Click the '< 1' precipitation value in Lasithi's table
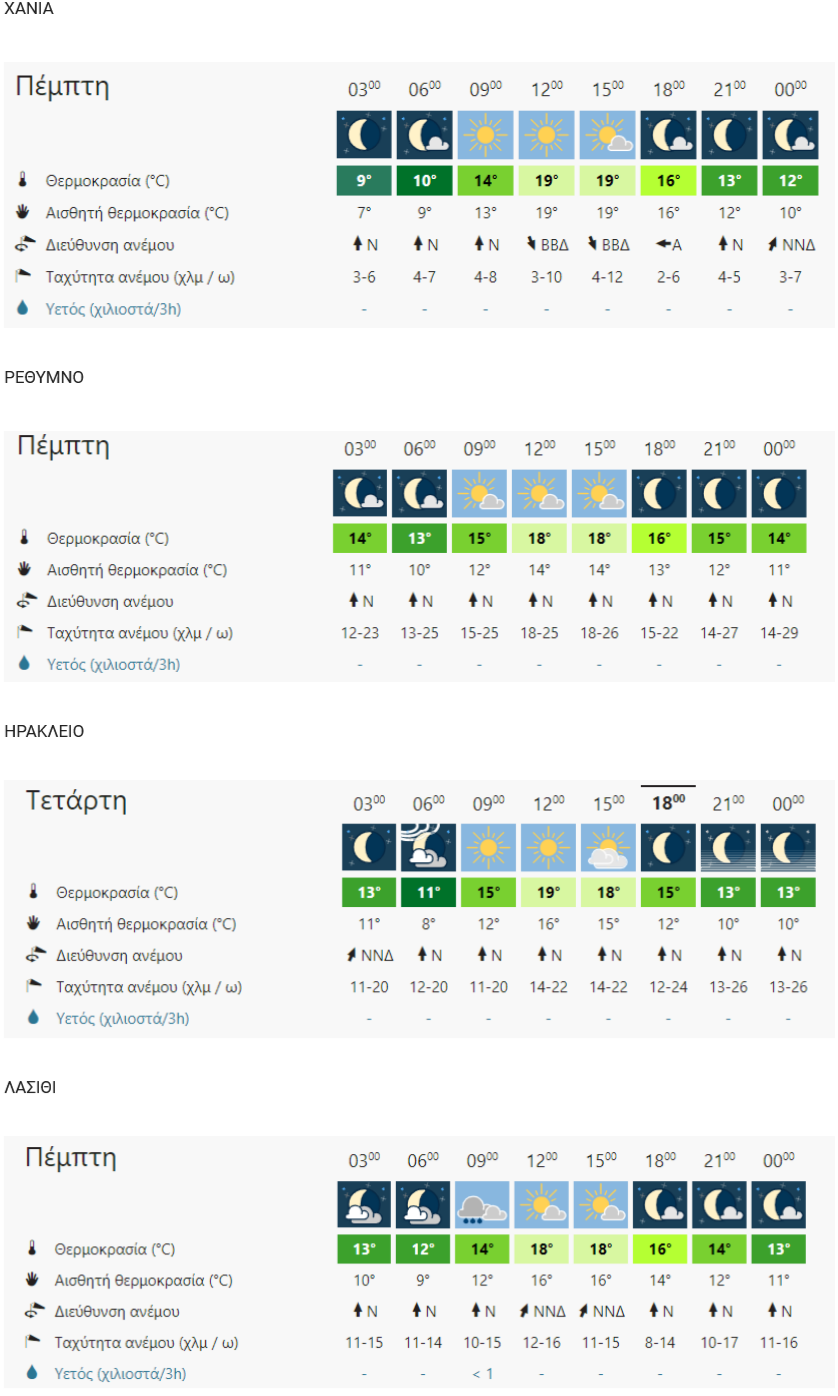Image resolution: width=838 pixels, height=1396 pixels. [x=482, y=1373]
